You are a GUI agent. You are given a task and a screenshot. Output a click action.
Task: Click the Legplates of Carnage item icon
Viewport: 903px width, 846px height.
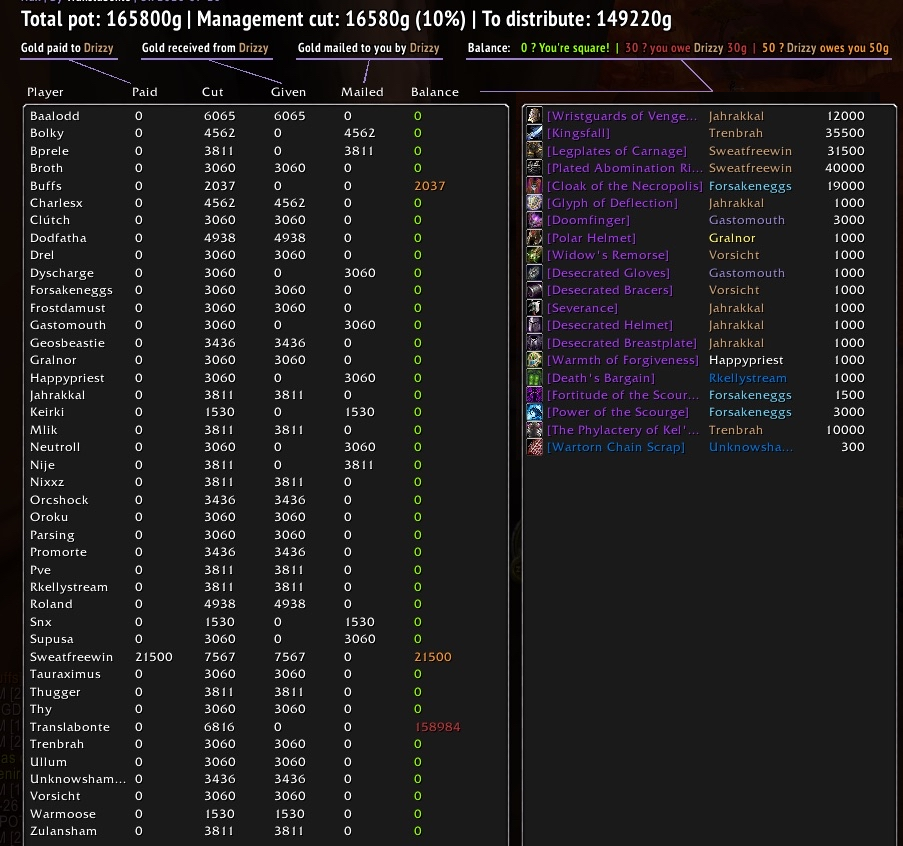pos(534,151)
